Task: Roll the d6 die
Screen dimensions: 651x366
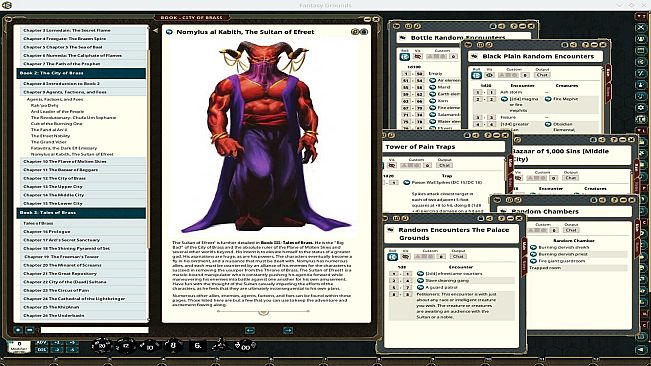Action: coord(198,345)
